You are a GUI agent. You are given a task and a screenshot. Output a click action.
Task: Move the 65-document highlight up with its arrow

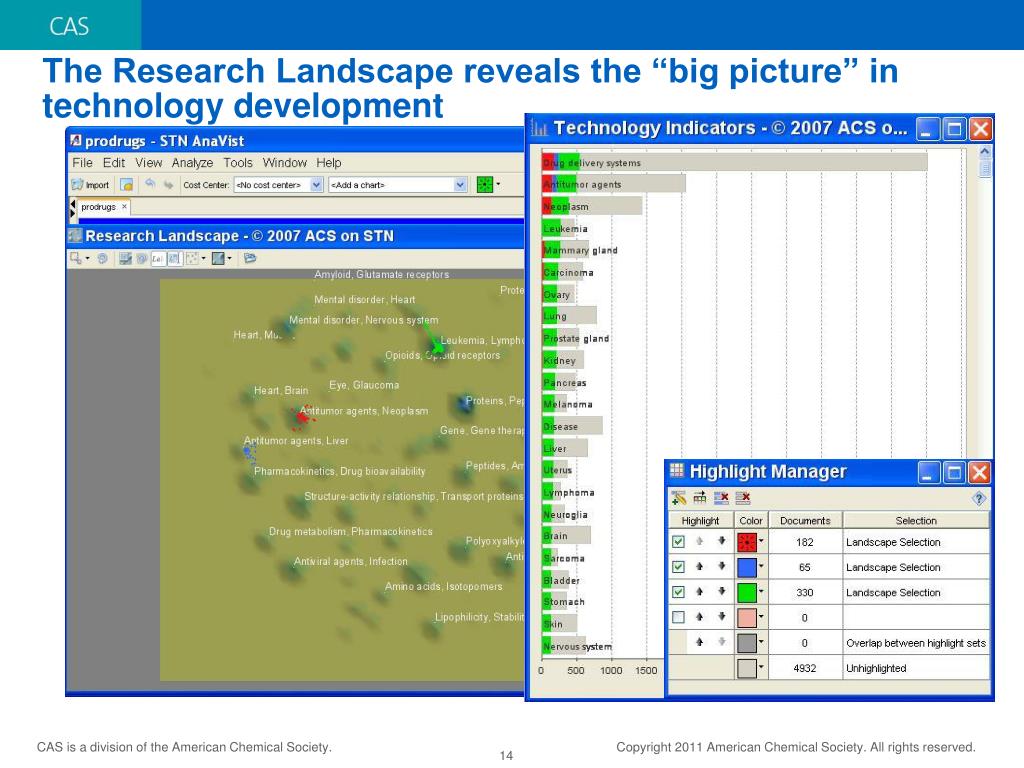coord(699,566)
